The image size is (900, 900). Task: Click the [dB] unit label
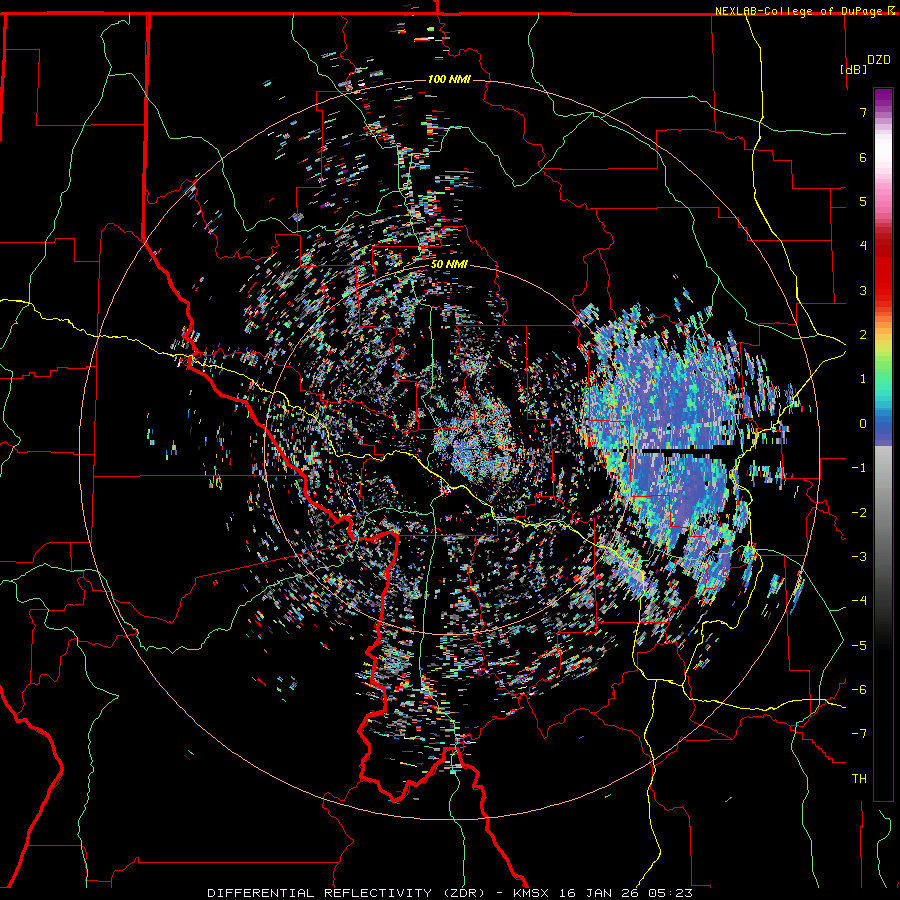pos(853,69)
